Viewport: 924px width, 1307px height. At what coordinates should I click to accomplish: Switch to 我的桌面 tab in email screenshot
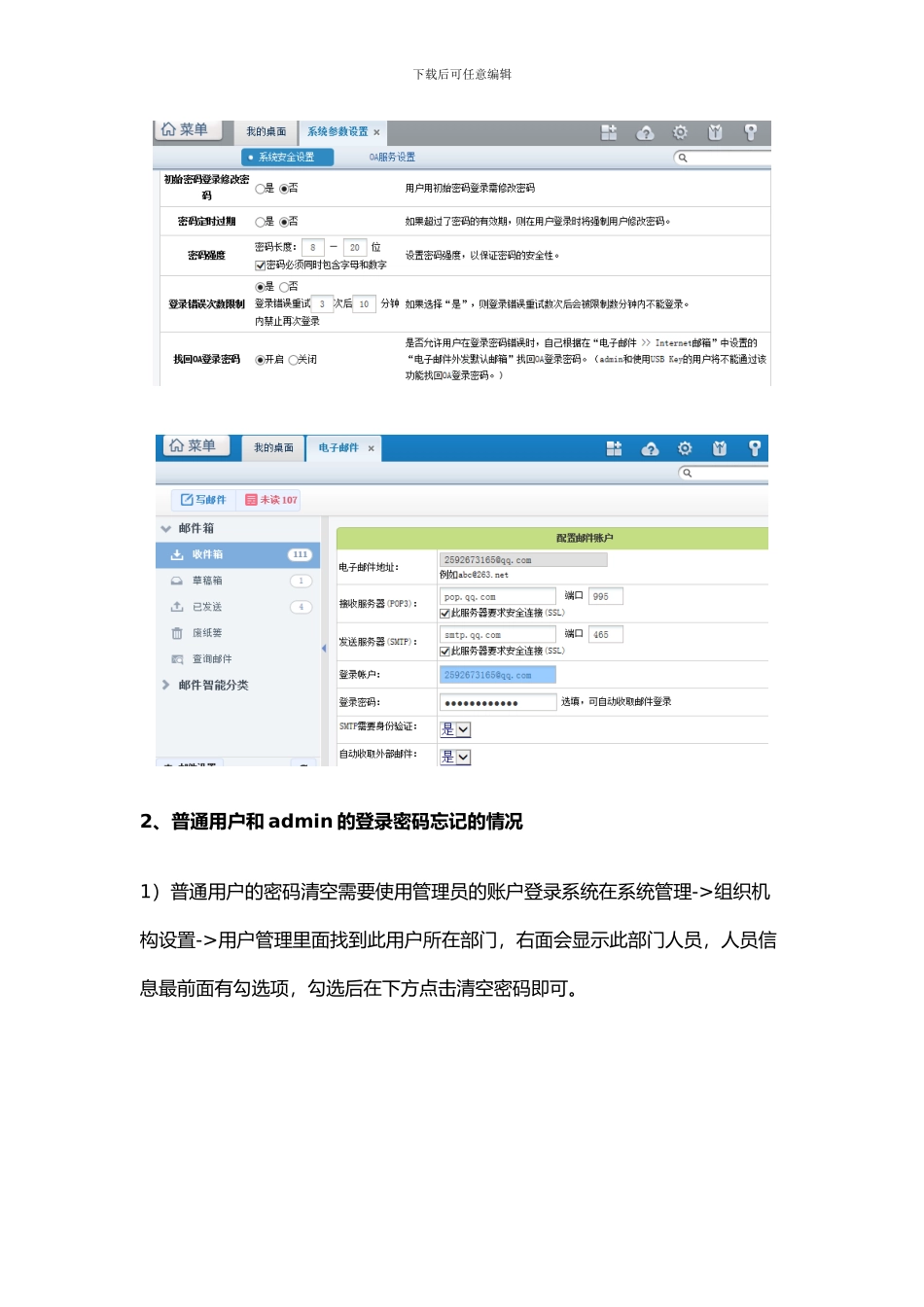click(273, 448)
